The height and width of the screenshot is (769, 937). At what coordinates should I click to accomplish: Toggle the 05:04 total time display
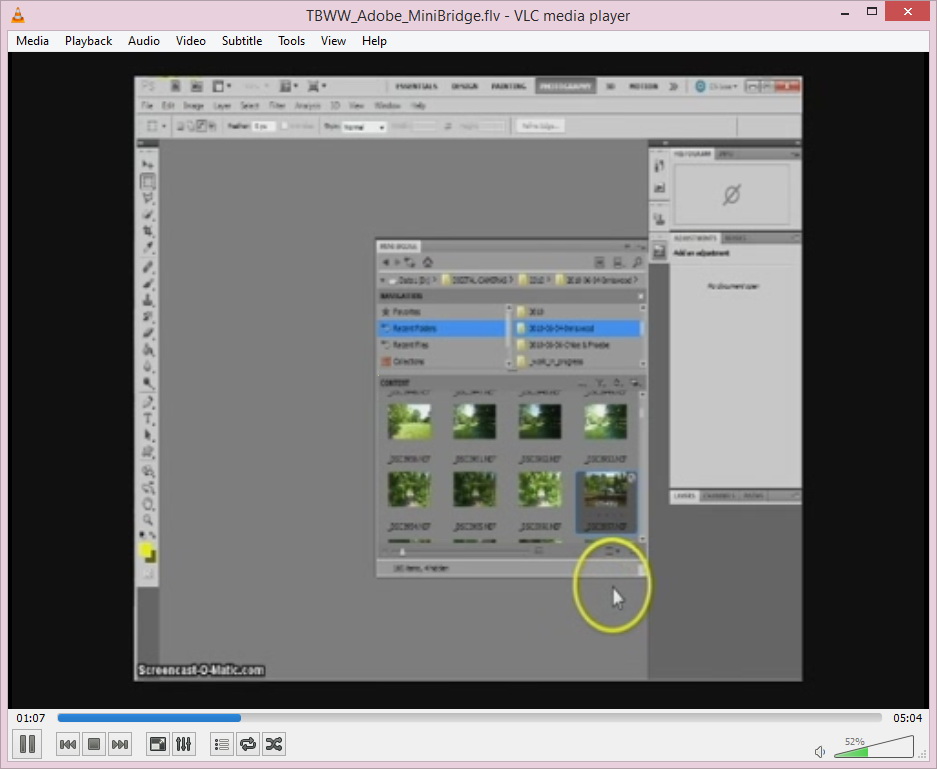pos(907,718)
